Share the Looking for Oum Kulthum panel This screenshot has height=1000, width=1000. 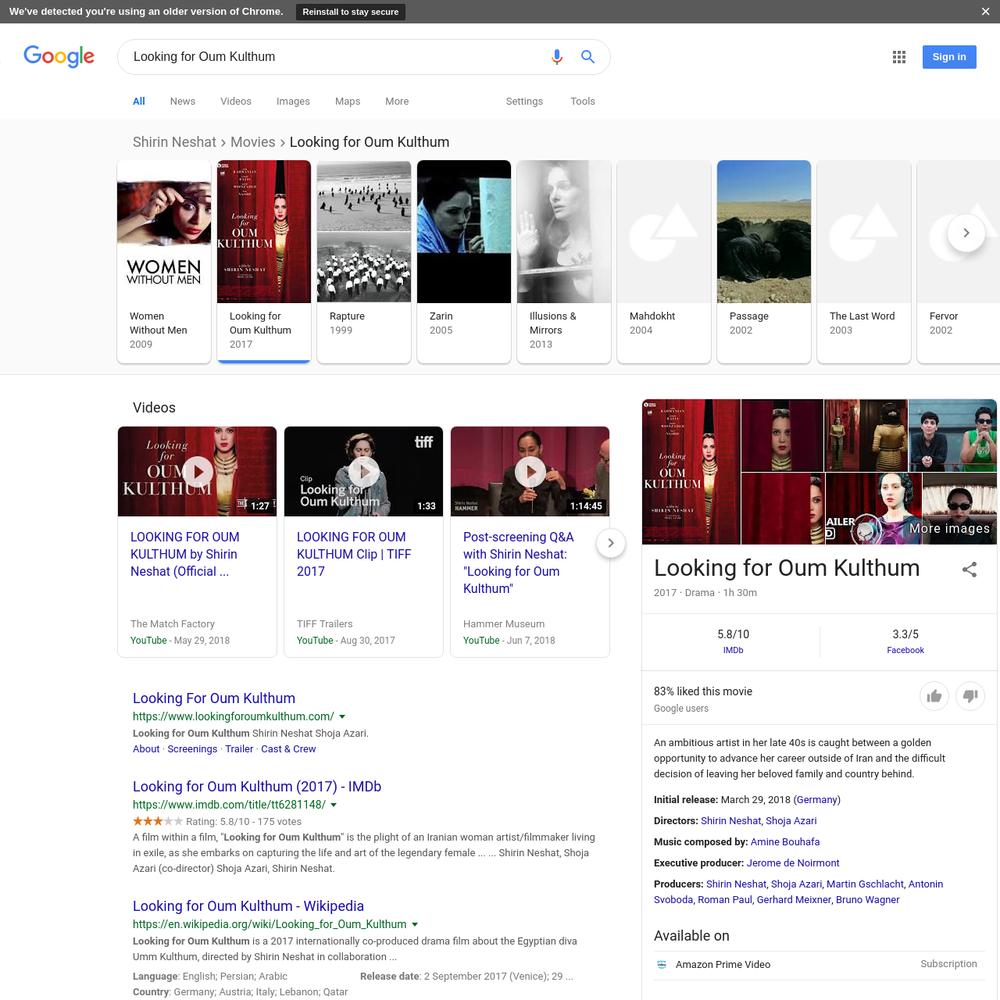point(969,569)
